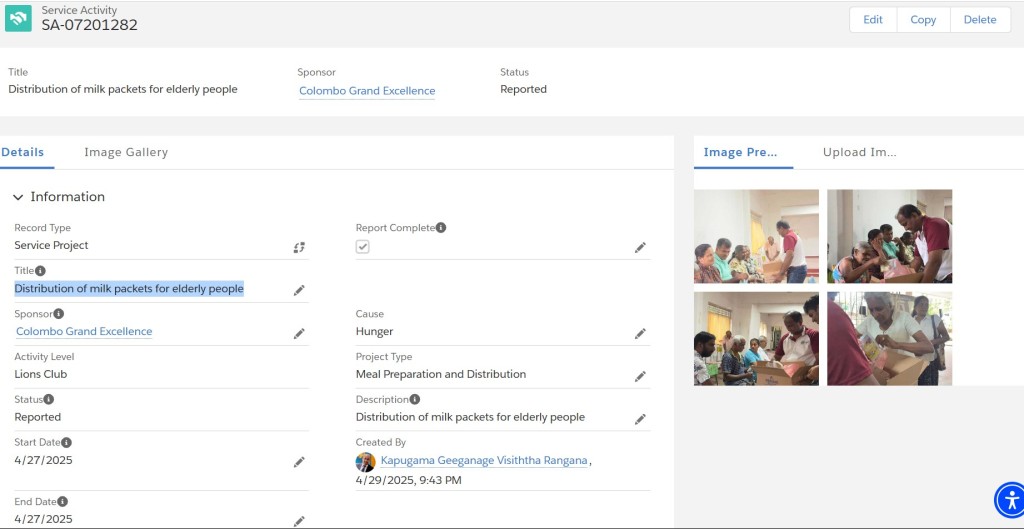Image resolution: width=1024 pixels, height=529 pixels.
Task: Open Colombo Grand Excellence link in Details
Action: pyautogui.click(x=84, y=331)
